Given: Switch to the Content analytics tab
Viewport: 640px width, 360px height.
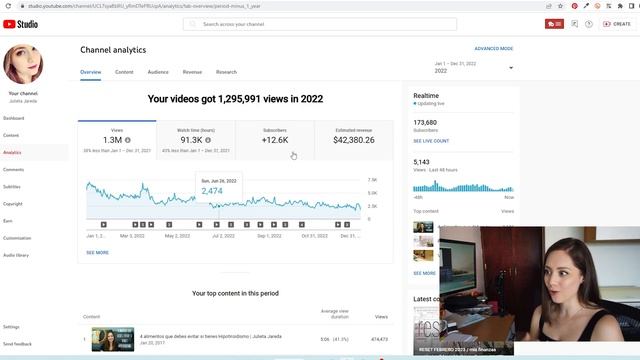Looking at the screenshot, I should click(124, 72).
